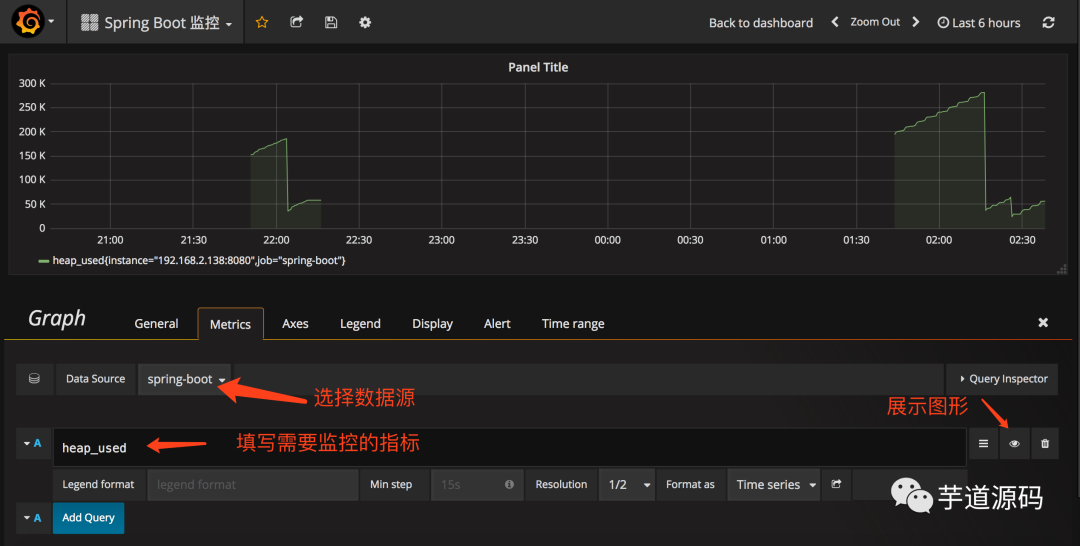Click the Format as label
1080x546 pixels.
[690, 485]
